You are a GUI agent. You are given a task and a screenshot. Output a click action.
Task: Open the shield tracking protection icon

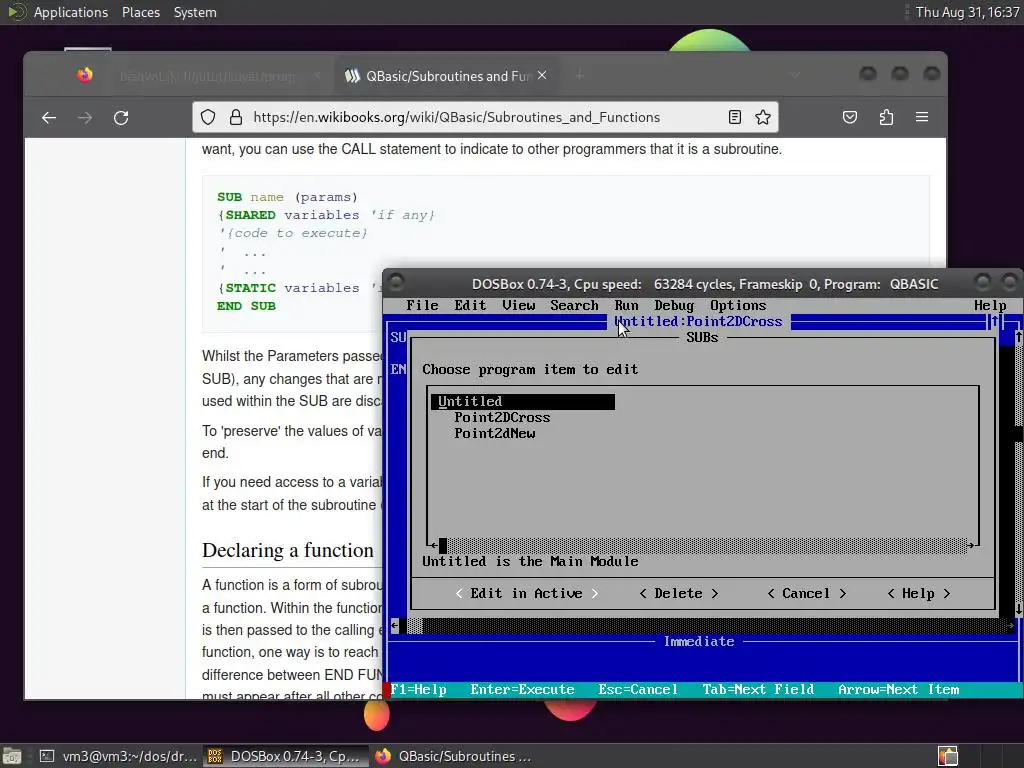[208, 118]
